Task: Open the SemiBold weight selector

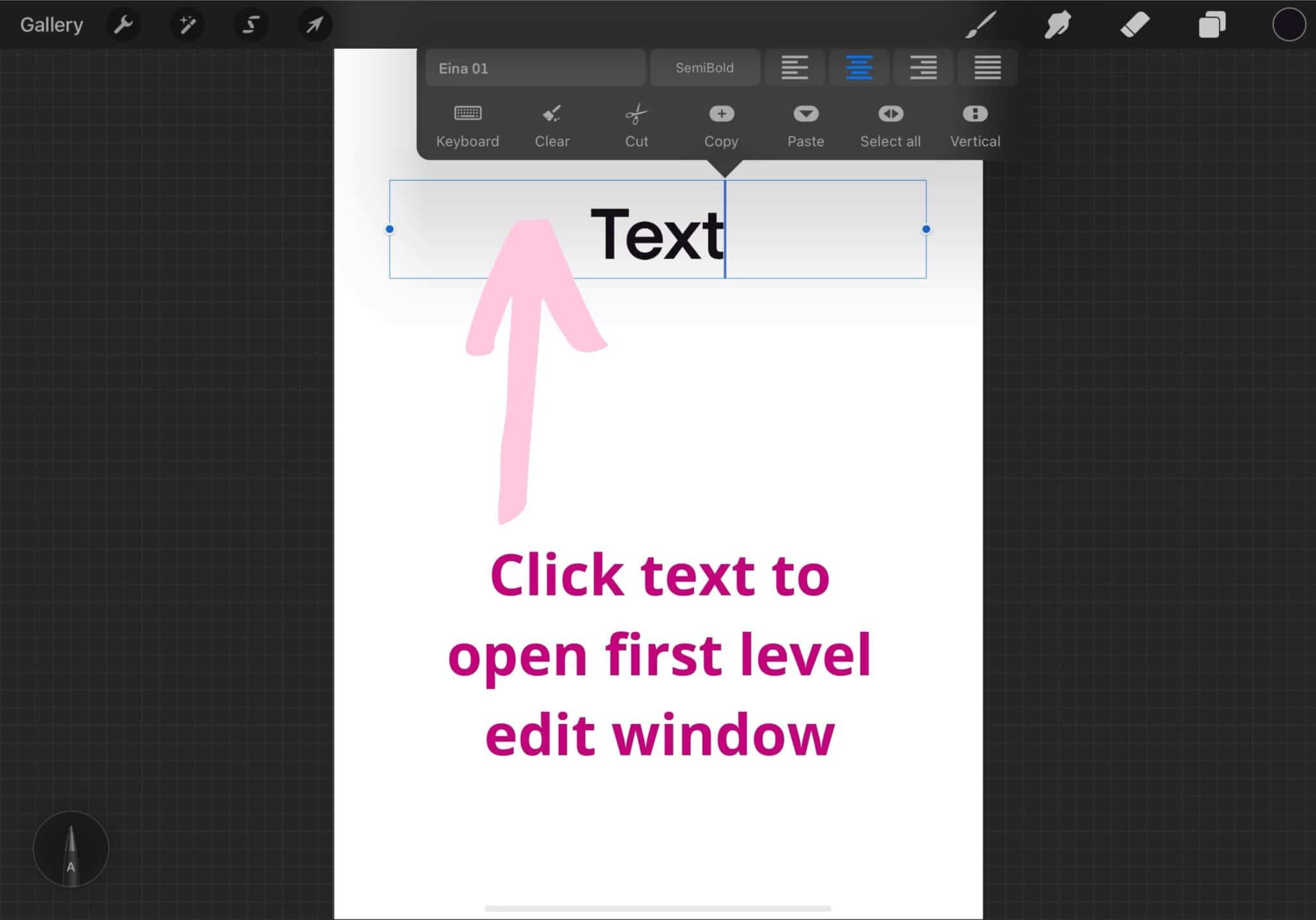Action: click(704, 67)
